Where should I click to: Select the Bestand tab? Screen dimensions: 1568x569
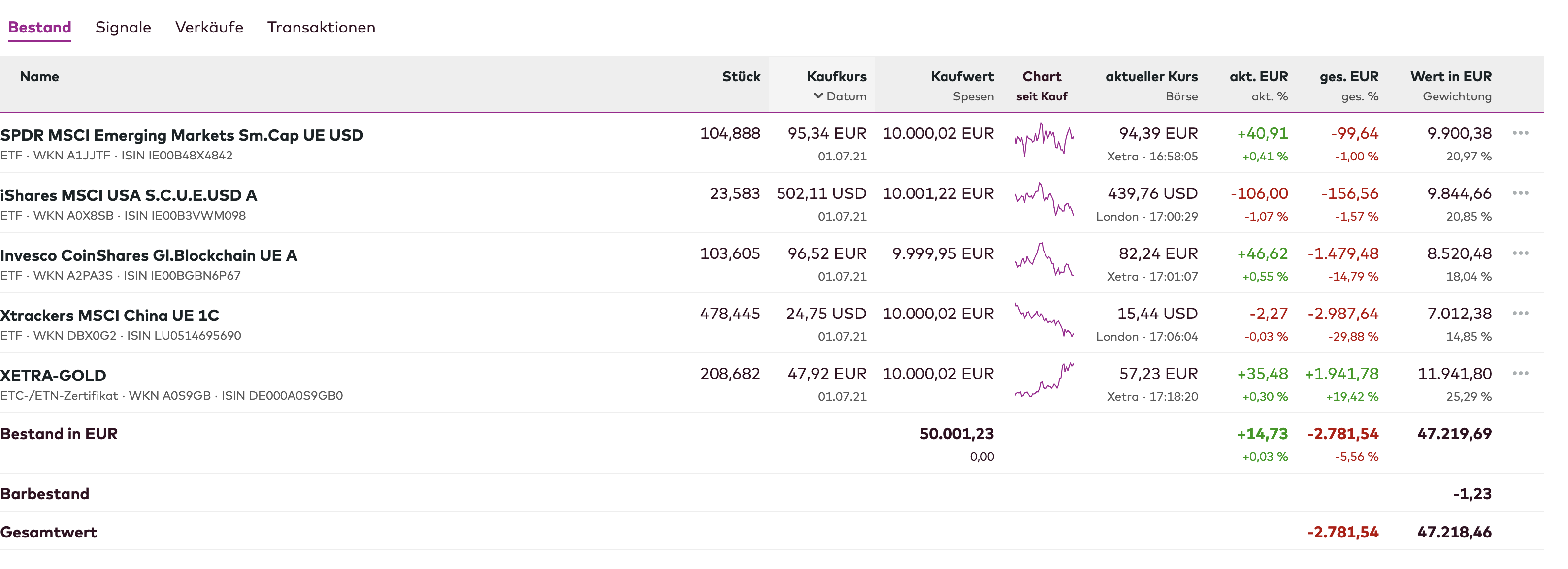[39, 28]
